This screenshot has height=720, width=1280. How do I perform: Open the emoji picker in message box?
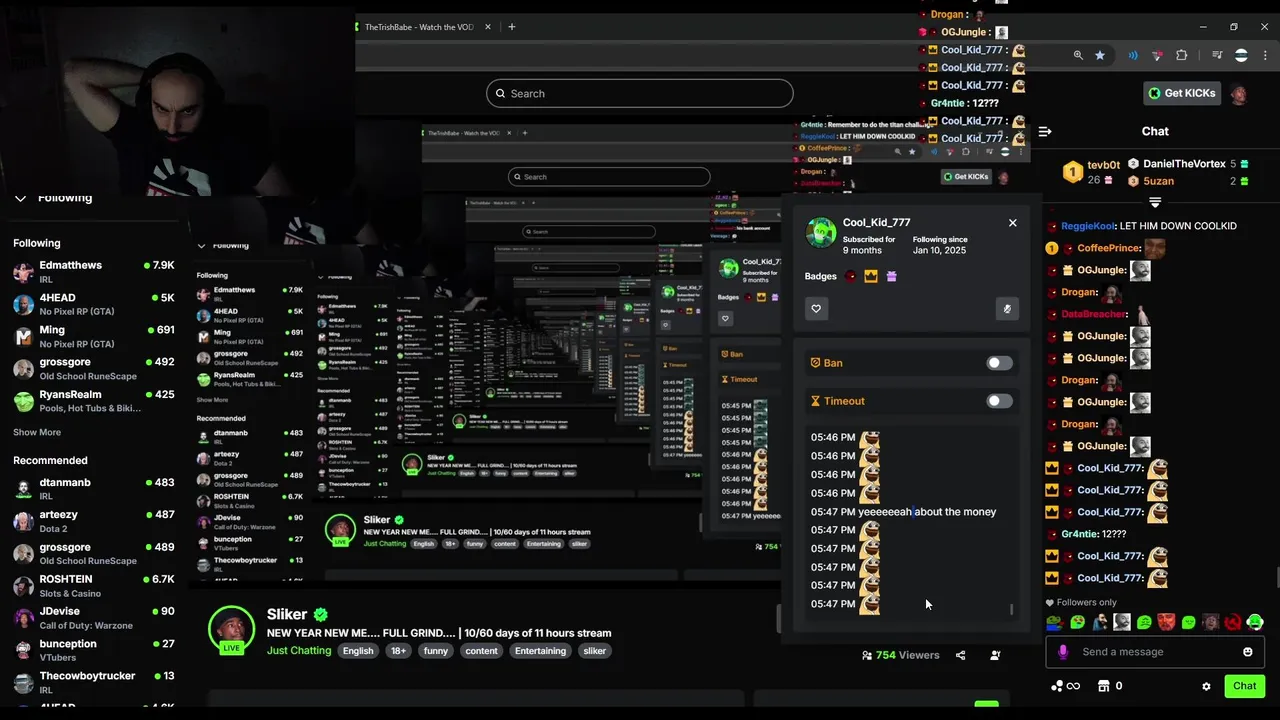click(1247, 652)
